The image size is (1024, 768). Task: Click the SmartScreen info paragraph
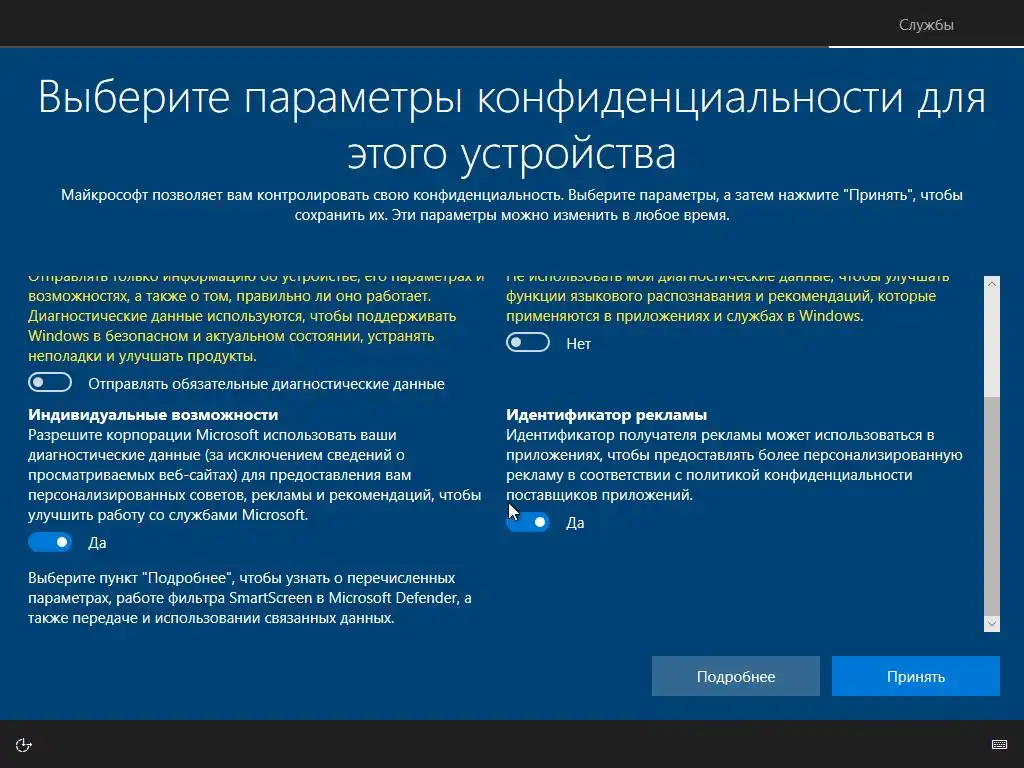249,598
